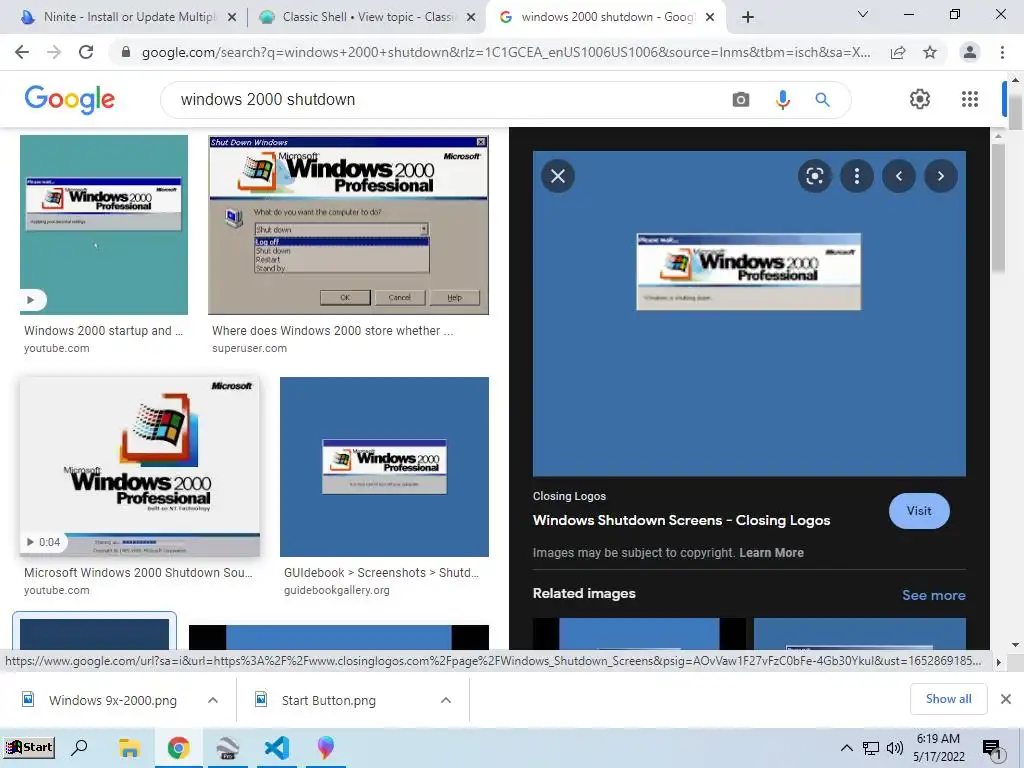The height and width of the screenshot is (768, 1024).
Task: Open notification center icon
Action: click(x=992, y=748)
